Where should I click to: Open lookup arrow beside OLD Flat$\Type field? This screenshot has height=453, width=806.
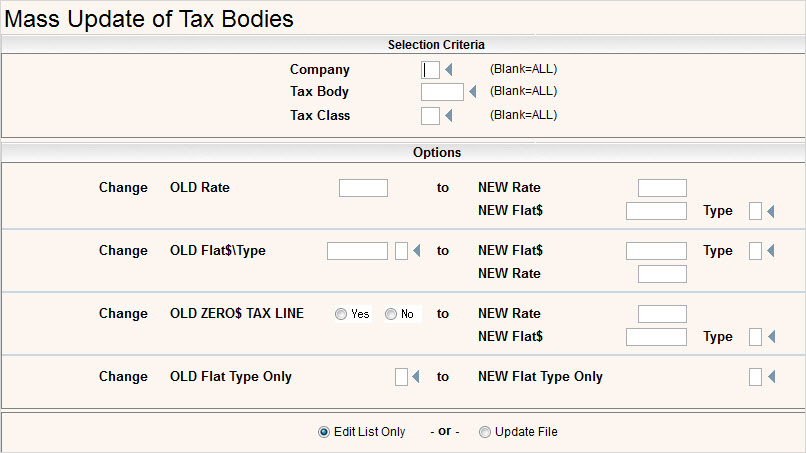coord(417,250)
